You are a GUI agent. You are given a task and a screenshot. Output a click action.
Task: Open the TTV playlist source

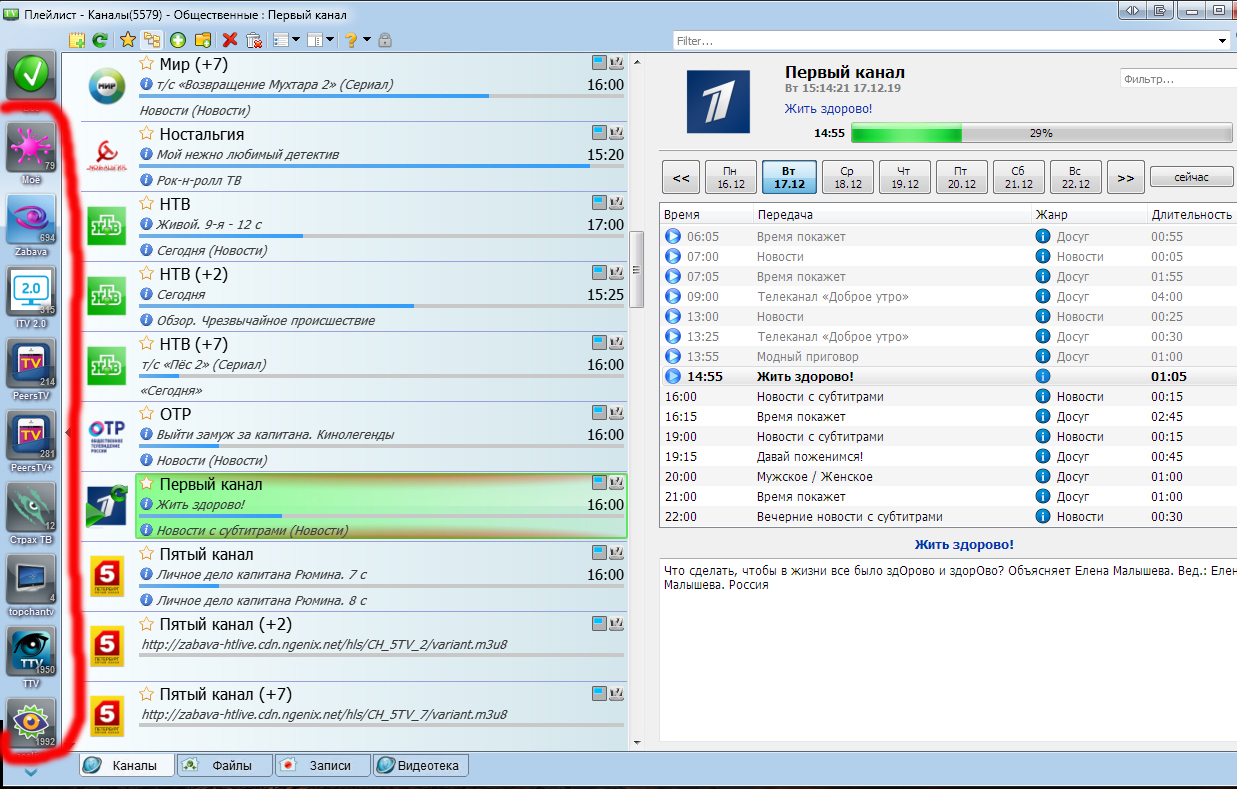click(31, 654)
